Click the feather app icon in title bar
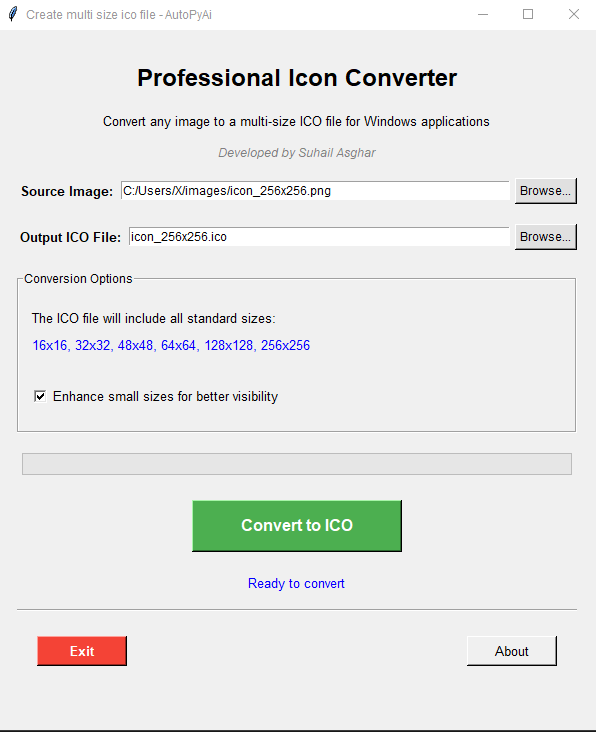The height and width of the screenshot is (732, 596). coord(13,14)
